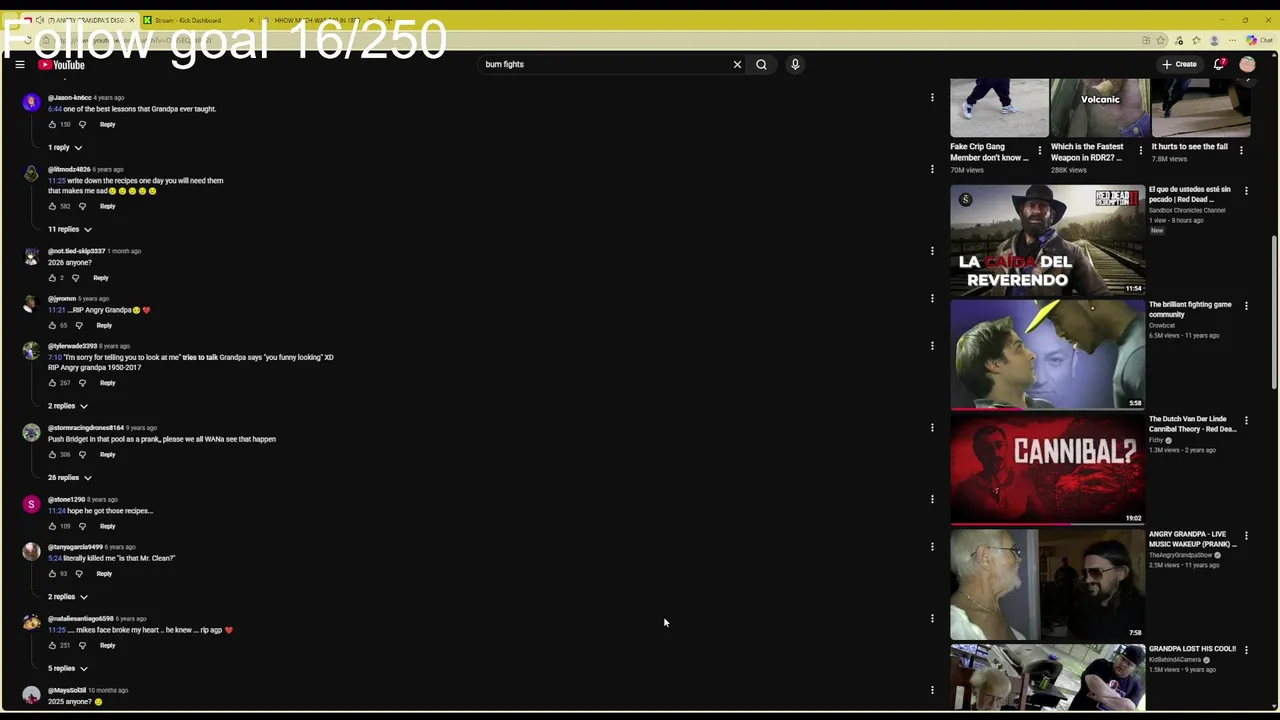1280x720 pixels.
Task: Open options menu for @tanyagarcia9499 comment
Action: pos(932,547)
